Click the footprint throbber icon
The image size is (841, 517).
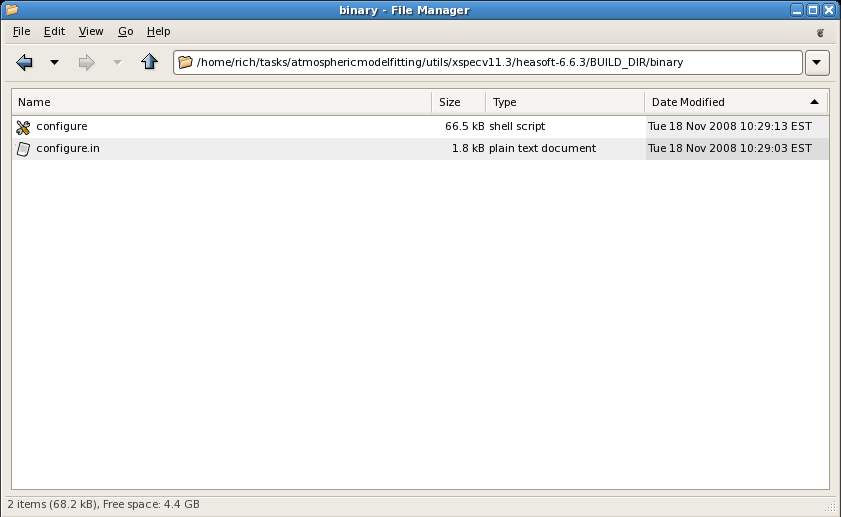pos(821,32)
